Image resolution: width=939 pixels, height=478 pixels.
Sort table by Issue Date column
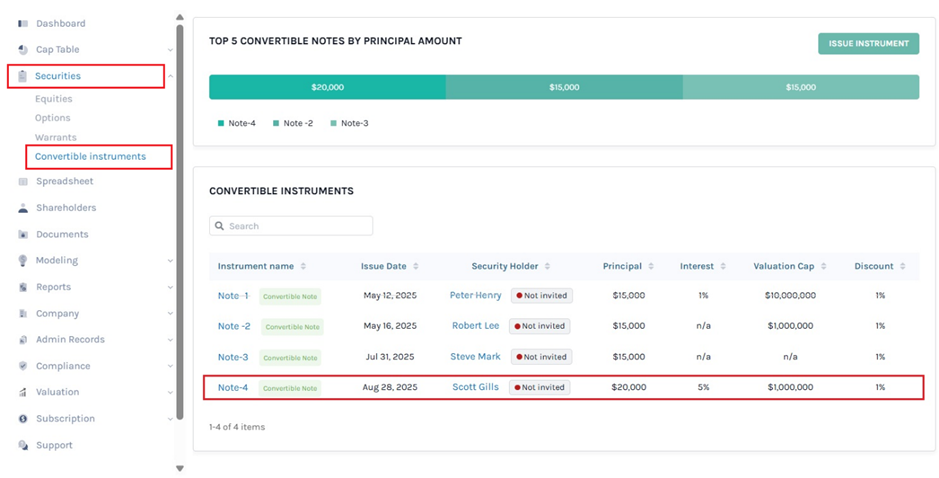click(415, 266)
